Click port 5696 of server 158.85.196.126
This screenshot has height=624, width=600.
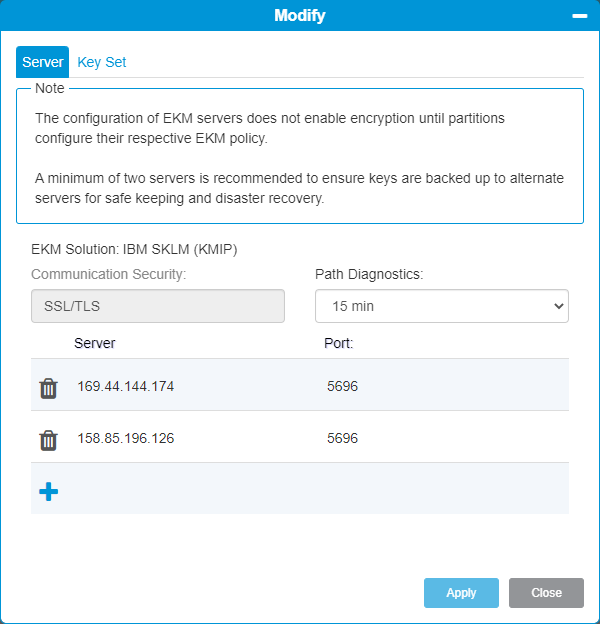coord(343,438)
